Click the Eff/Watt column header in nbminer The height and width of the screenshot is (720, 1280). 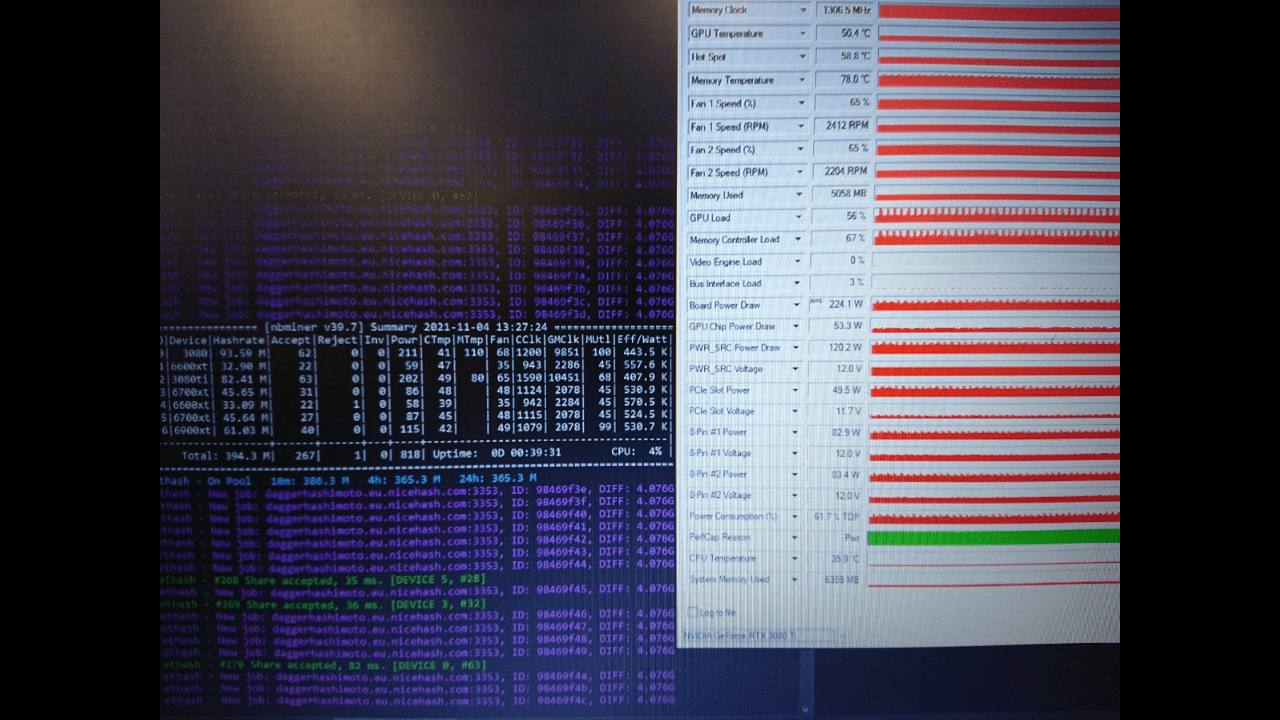[x=643, y=340]
